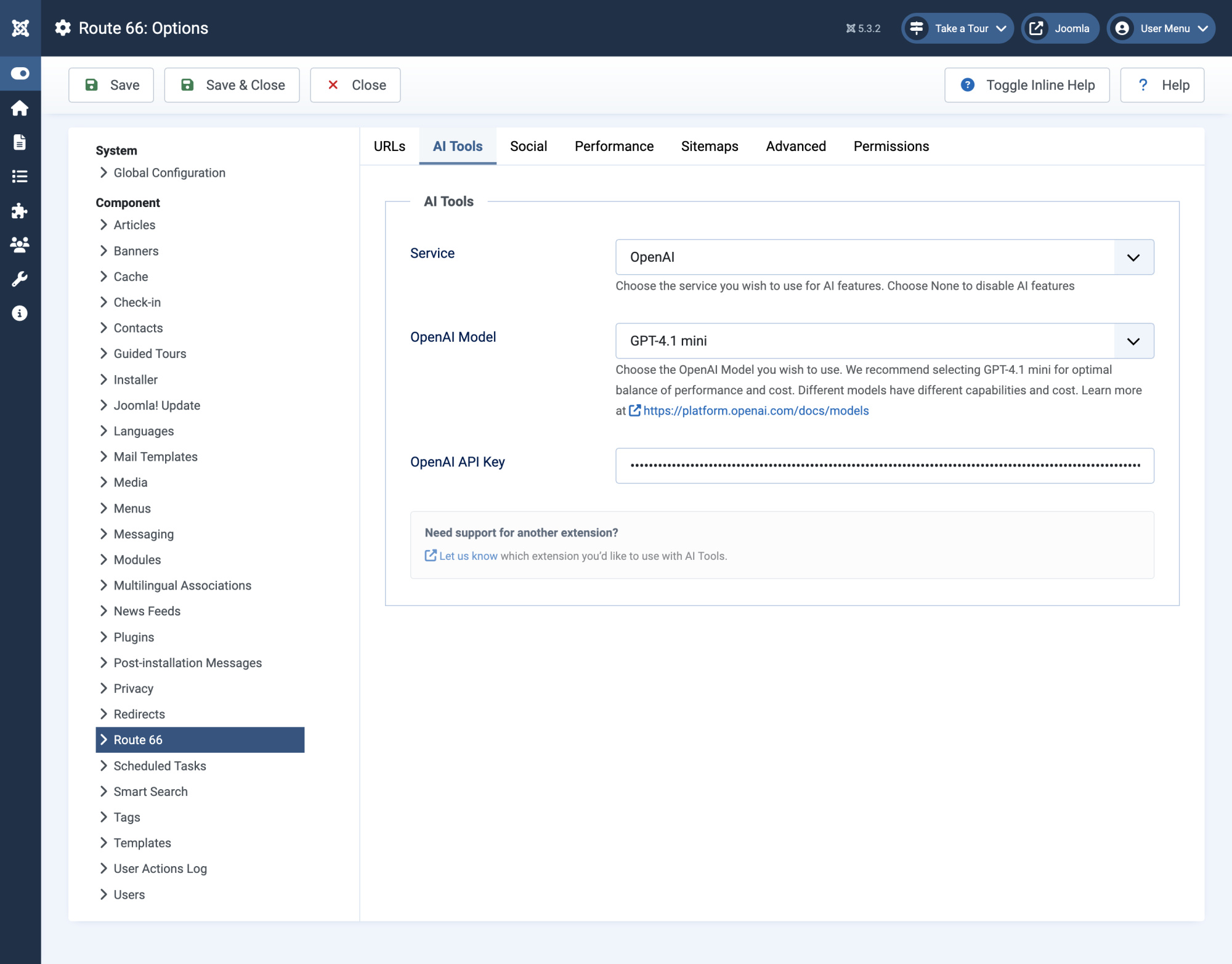Expand the Cache chevron
Image resolution: width=1232 pixels, height=964 pixels.
click(103, 277)
